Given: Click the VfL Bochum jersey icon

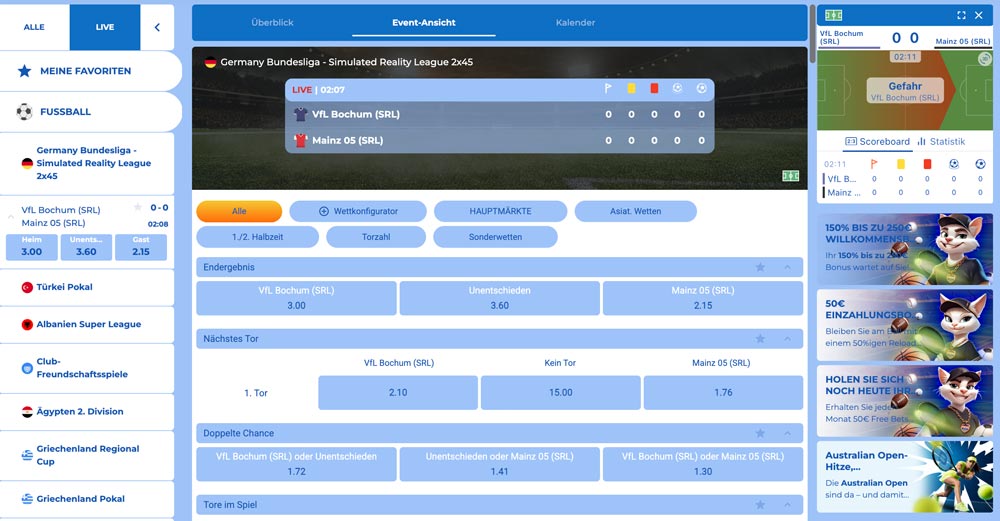Looking at the screenshot, I should [x=300, y=114].
